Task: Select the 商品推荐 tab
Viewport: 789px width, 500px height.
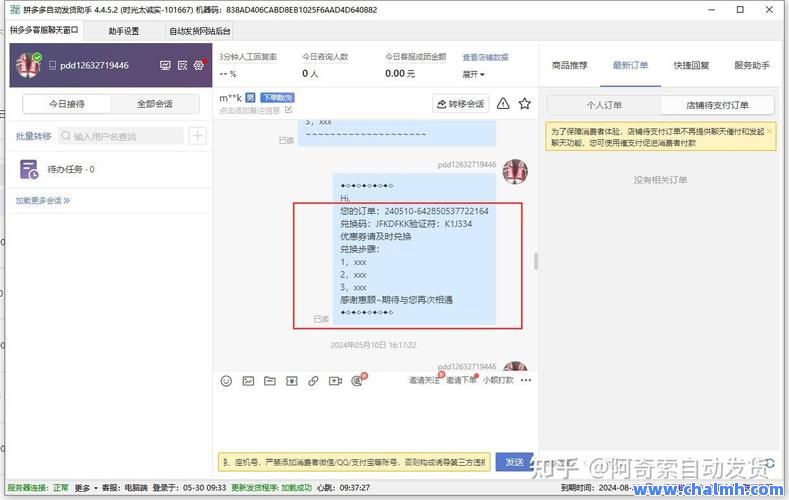Action: click(570, 65)
